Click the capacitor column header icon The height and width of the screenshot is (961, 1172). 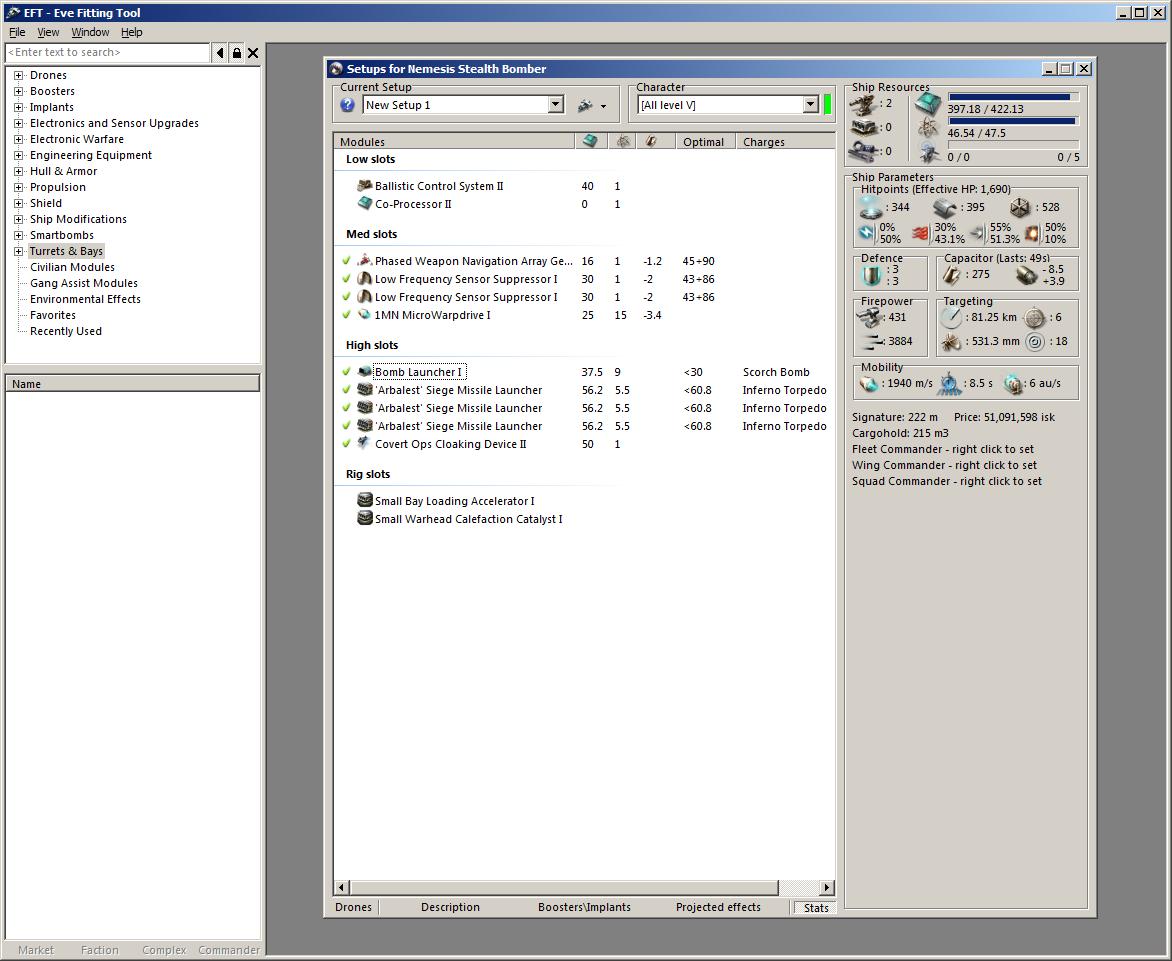pyautogui.click(x=651, y=141)
